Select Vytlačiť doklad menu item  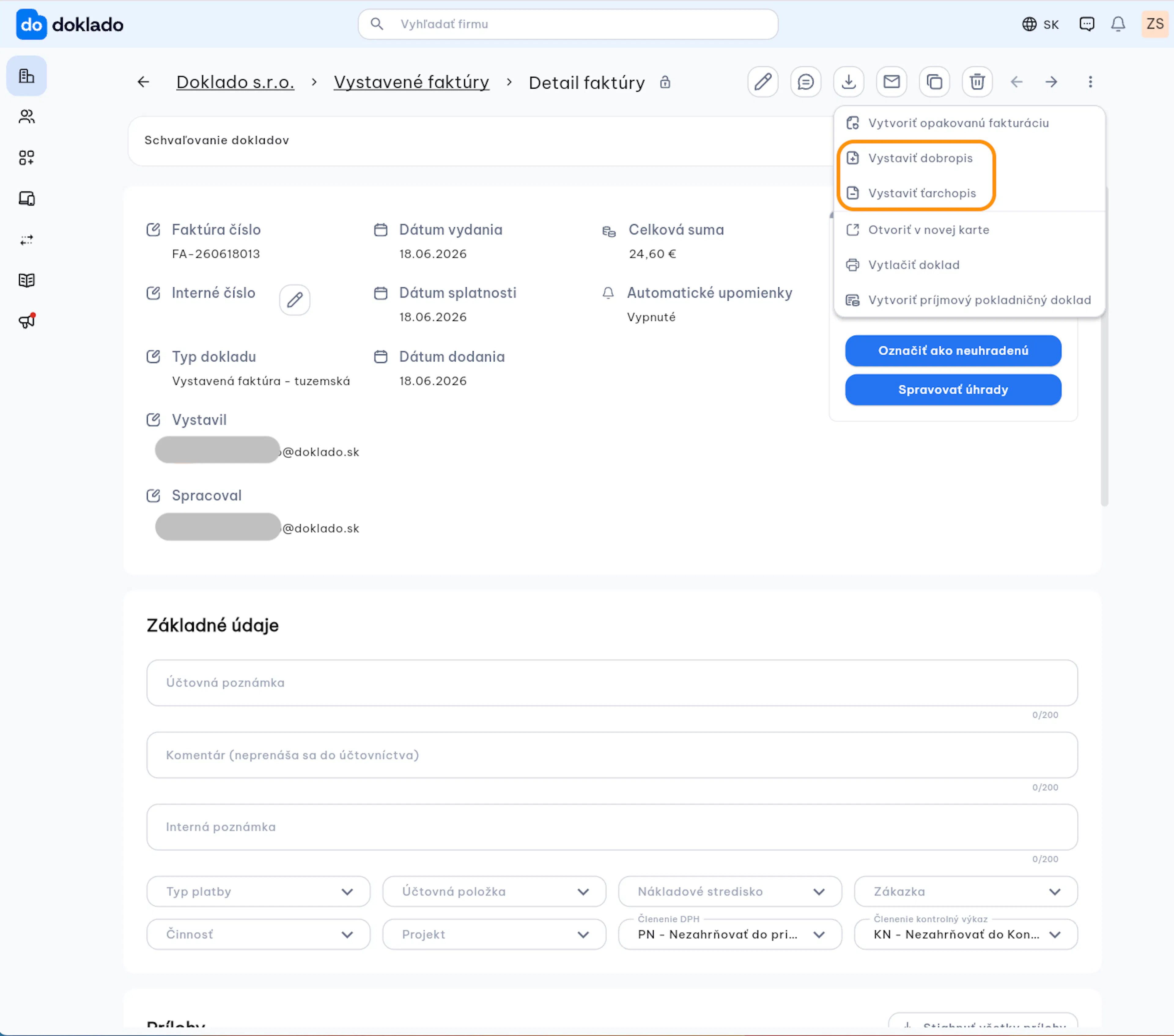pos(969,265)
